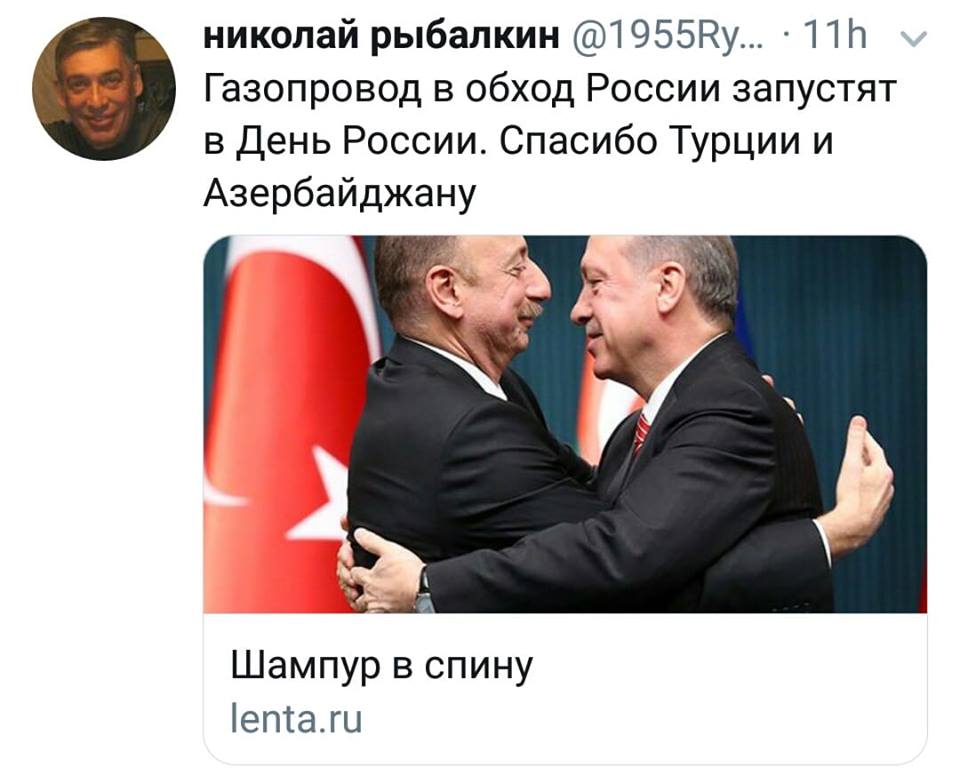960x784 pixels.
Task: Click the word Азербайджану in tweet
Action: coord(340,194)
